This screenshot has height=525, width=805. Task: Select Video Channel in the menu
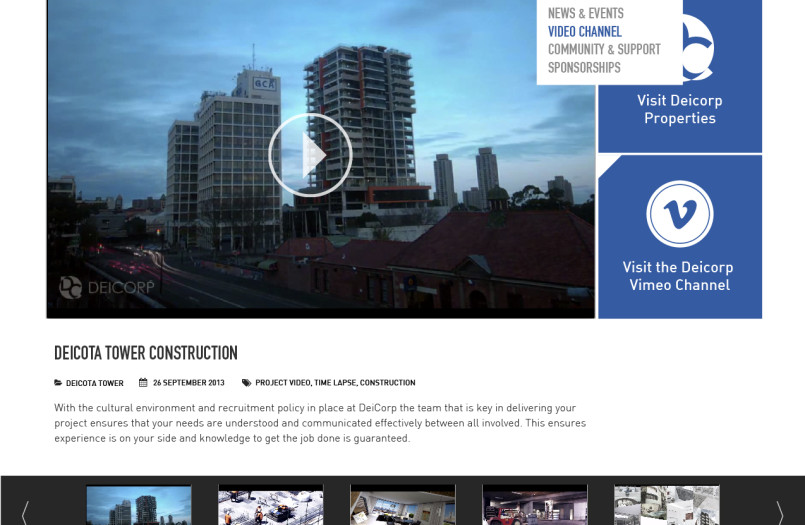pos(584,32)
